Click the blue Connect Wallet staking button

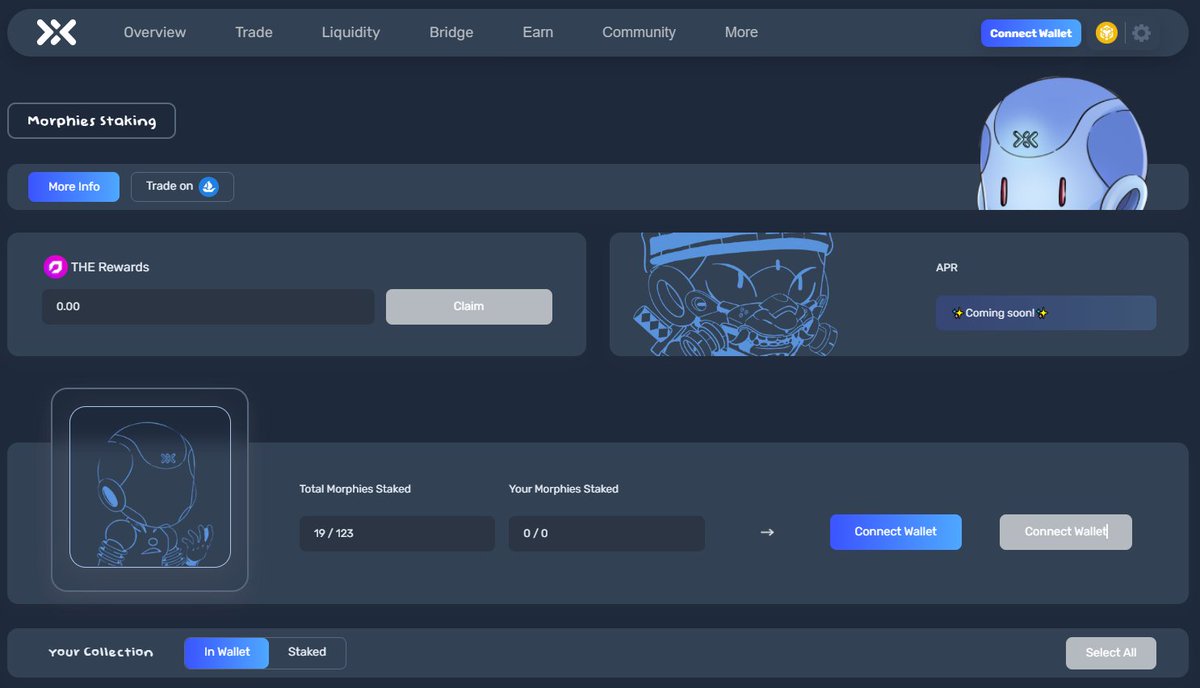click(896, 532)
